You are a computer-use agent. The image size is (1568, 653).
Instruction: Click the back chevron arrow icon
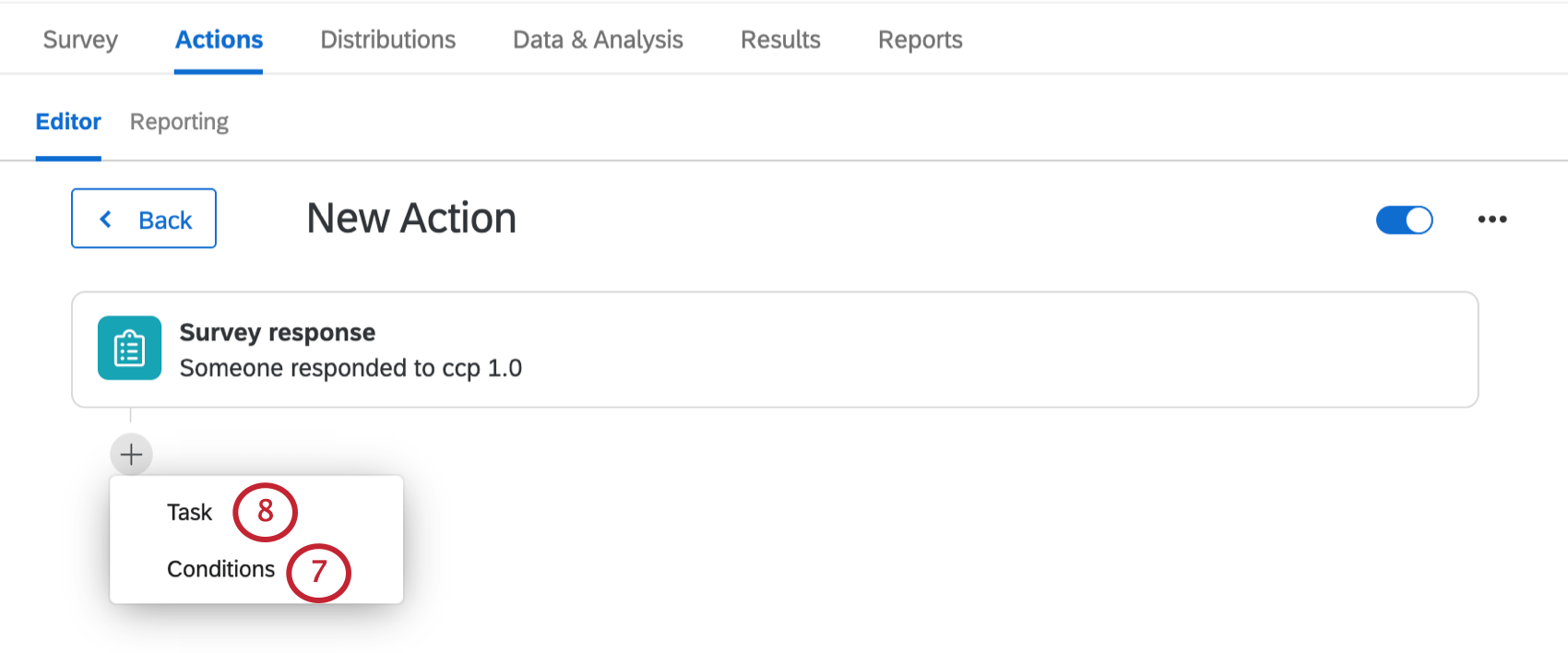click(106, 220)
